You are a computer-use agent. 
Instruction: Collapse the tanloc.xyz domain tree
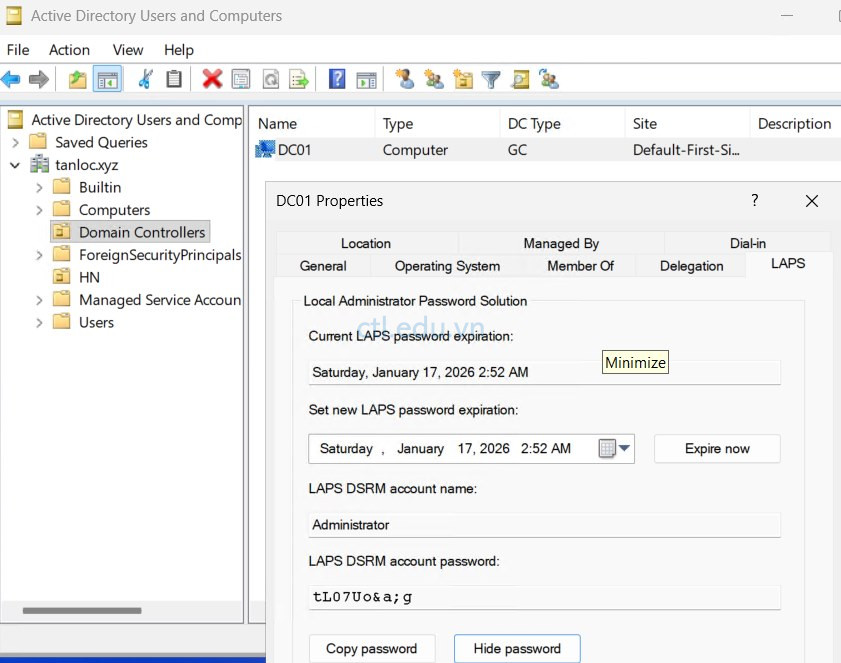tap(12, 164)
